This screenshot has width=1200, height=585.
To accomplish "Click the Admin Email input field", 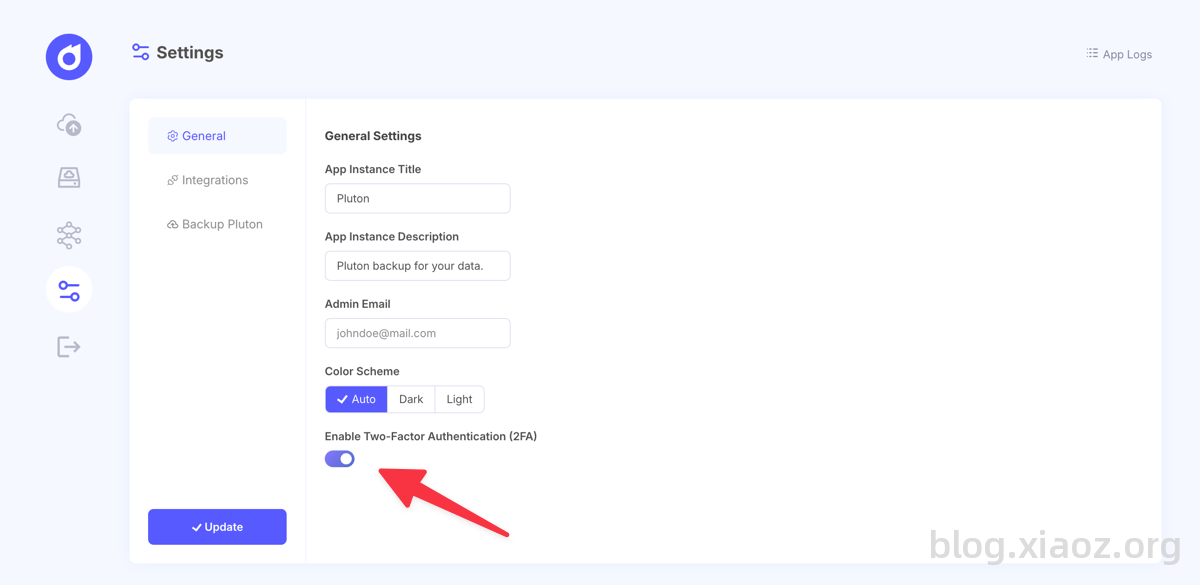I will click(x=418, y=333).
